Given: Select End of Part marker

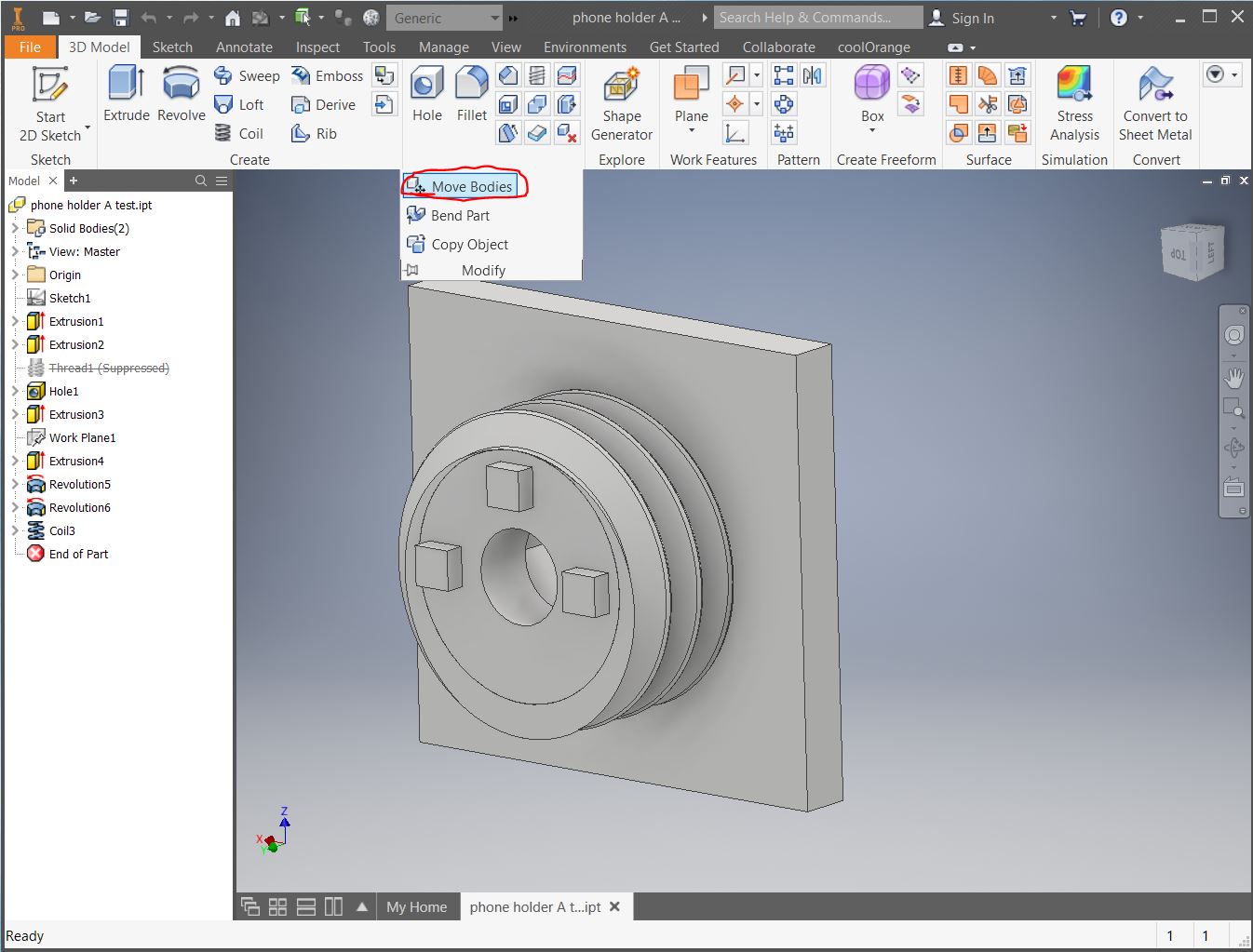Looking at the screenshot, I should point(68,554).
